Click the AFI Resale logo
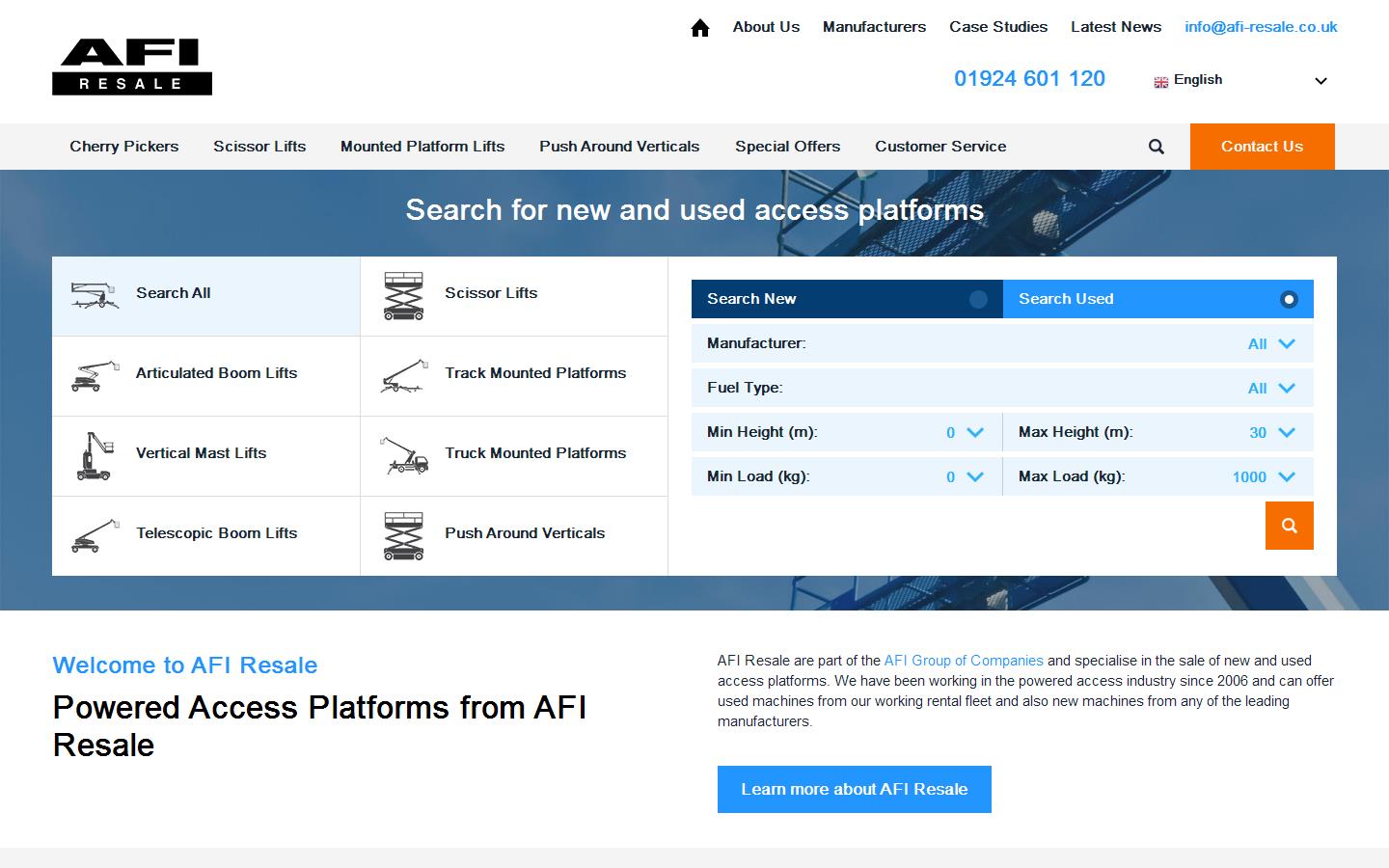 132,67
